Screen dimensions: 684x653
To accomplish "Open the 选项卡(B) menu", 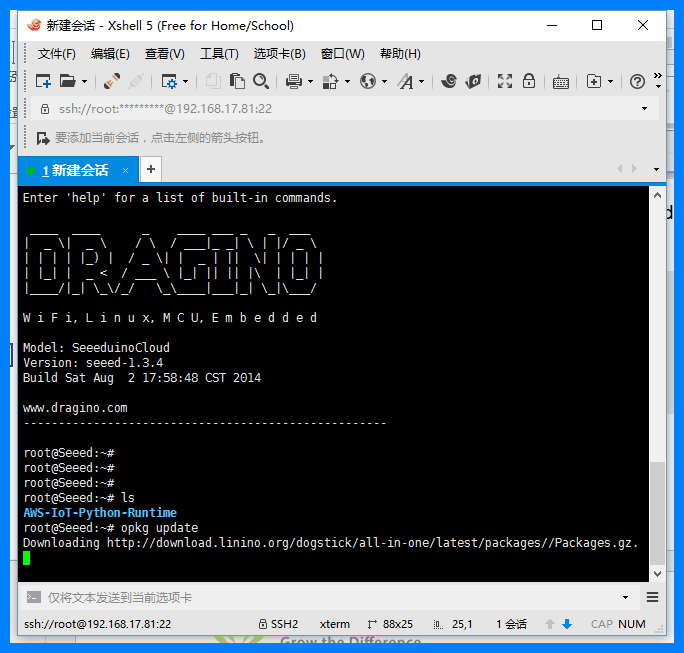I will click(x=280, y=54).
